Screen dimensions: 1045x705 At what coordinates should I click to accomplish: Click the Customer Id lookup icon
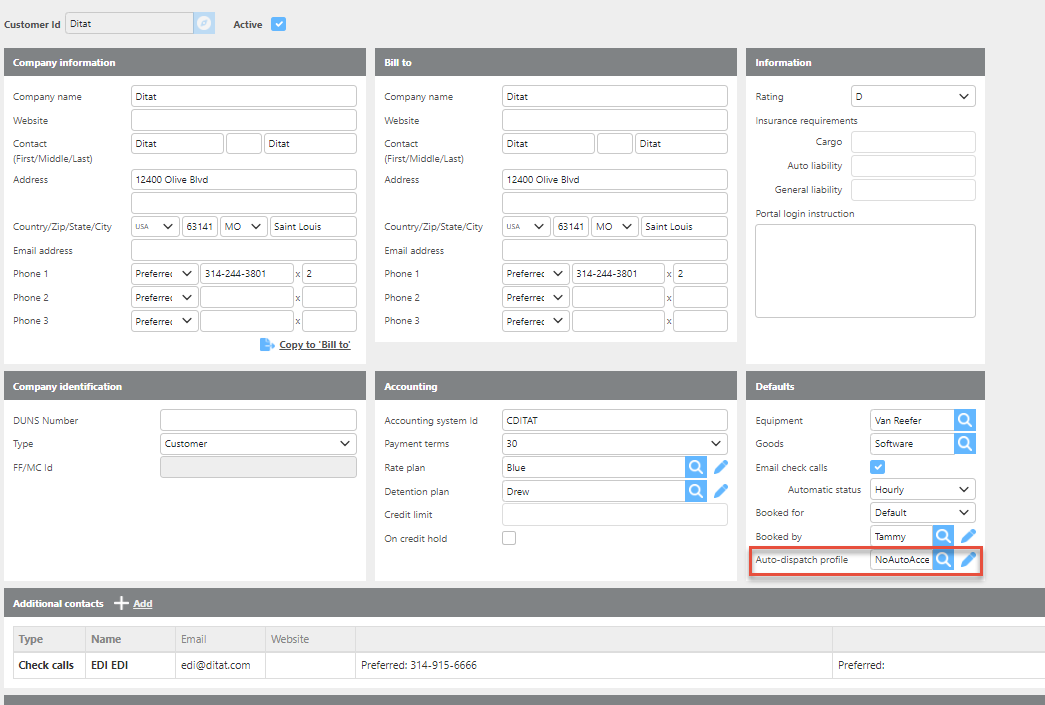point(204,23)
